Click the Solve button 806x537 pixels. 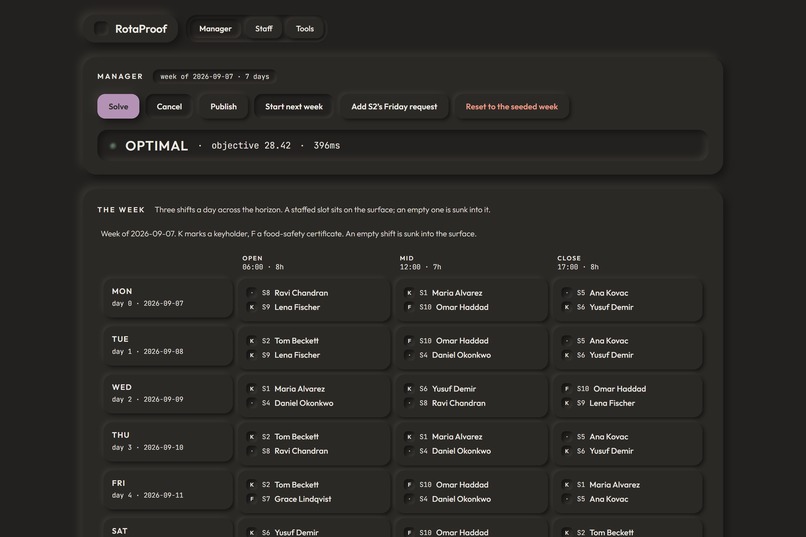(118, 106)
